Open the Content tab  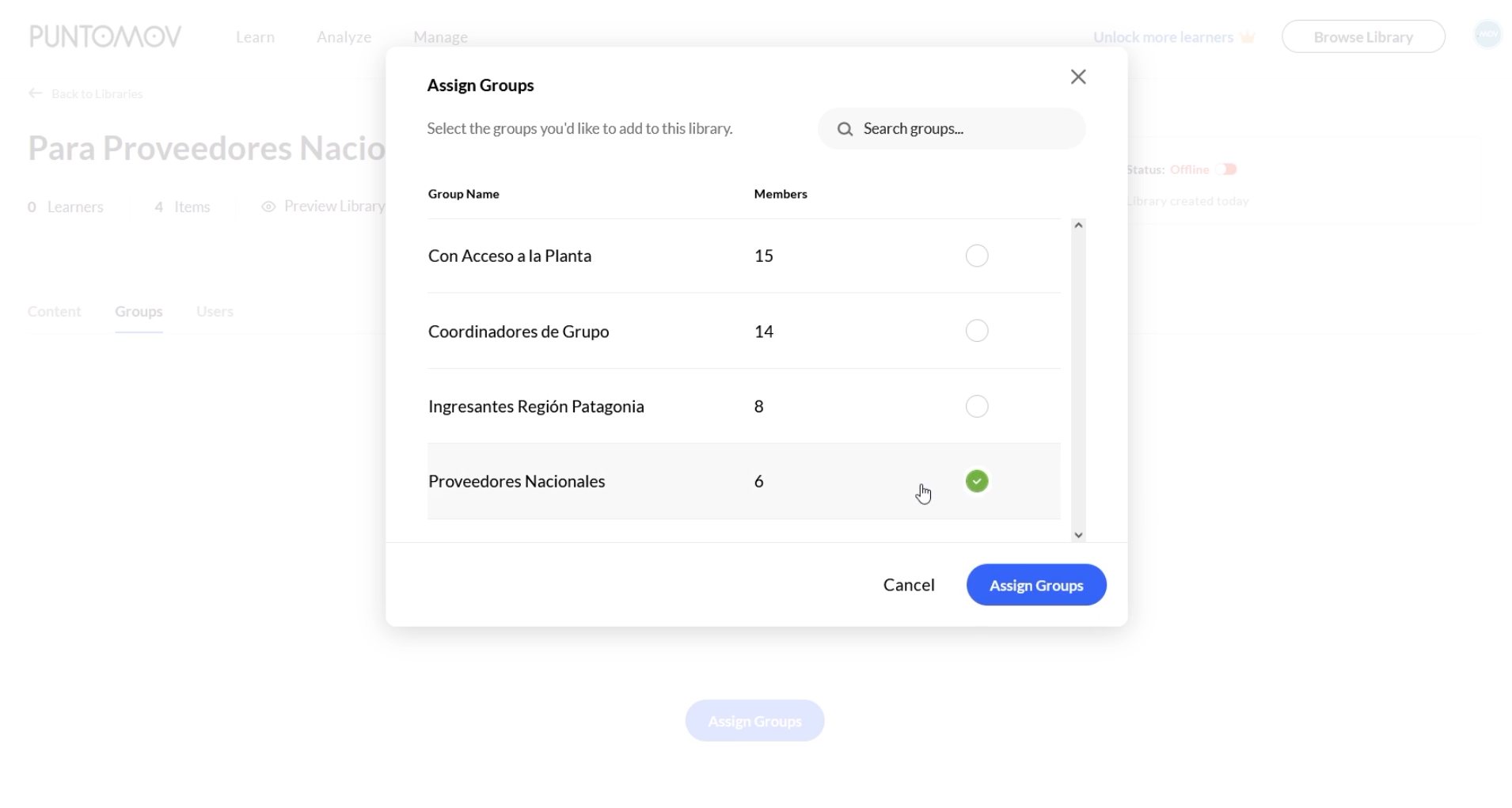tap(55, 312)
